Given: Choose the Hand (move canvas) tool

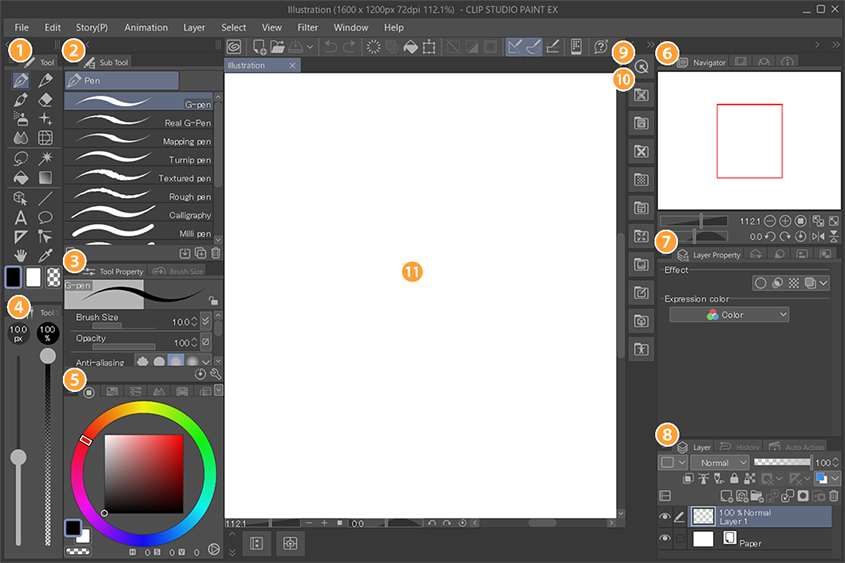Looking at the screenshot, I should pos(20,256).
